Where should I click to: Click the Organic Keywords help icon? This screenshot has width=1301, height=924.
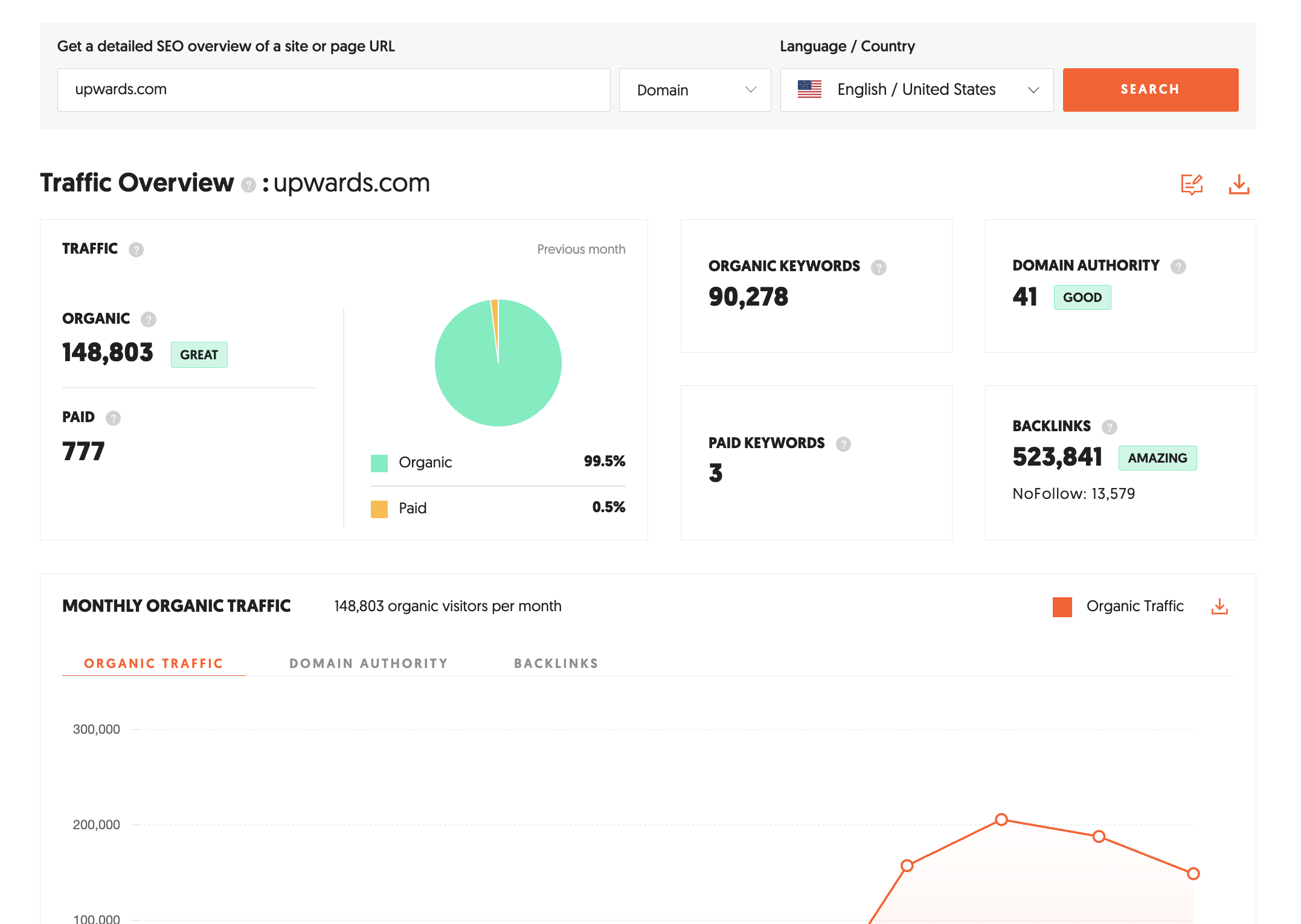(x=879, y=267)
